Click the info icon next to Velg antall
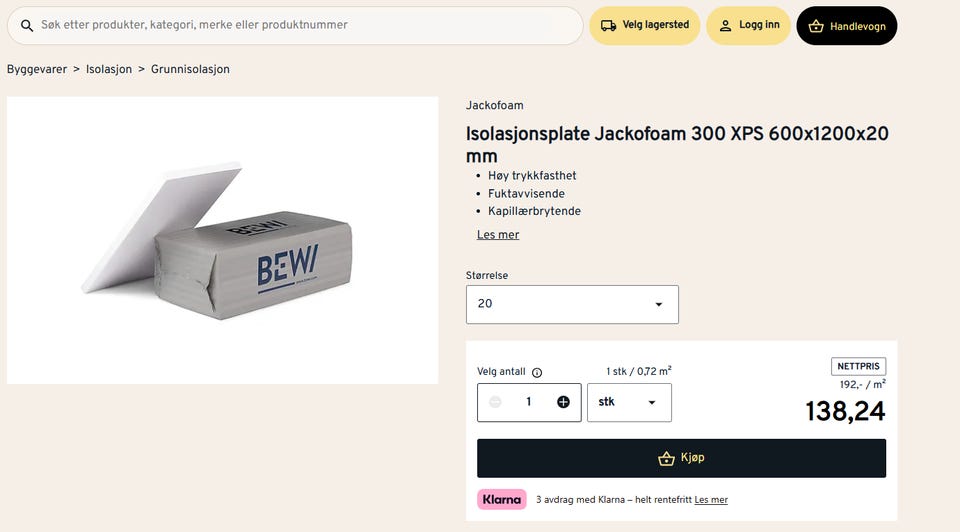Screen dimensions: 960x532 (537, 372)
